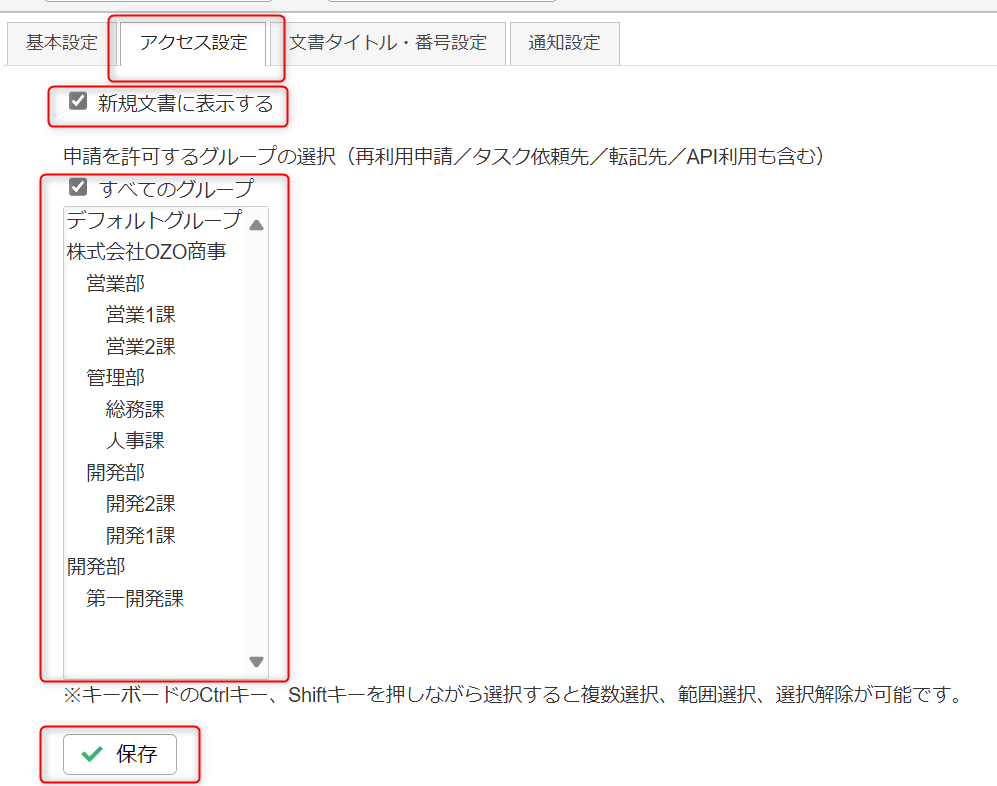Uncheck the すべてのグループ checkbox
This screenshot has width=997, height=786.
(78, 187)
